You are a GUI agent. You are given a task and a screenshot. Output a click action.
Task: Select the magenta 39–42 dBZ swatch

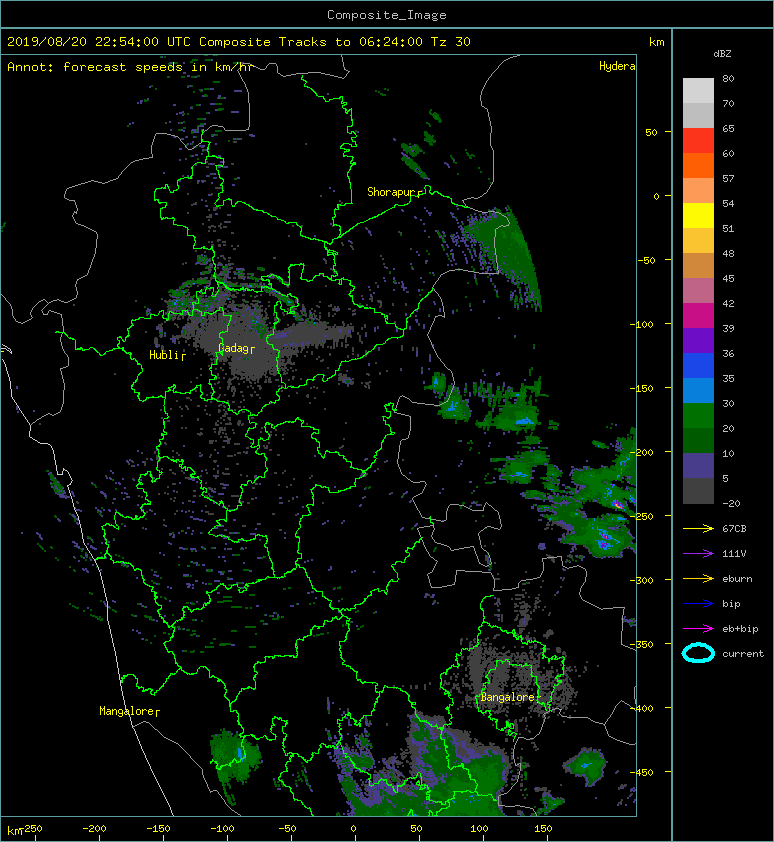[698, 315]
